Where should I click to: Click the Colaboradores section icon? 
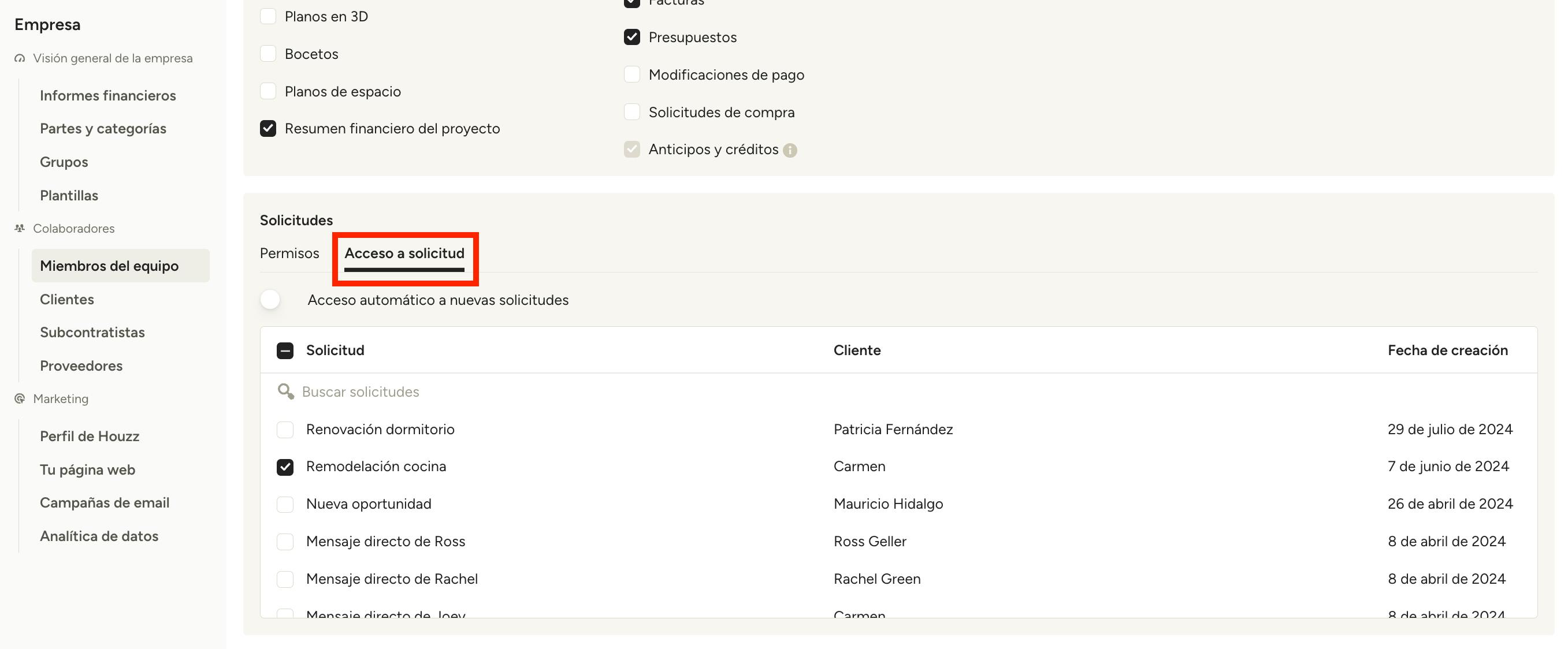(x=20, y=228)
